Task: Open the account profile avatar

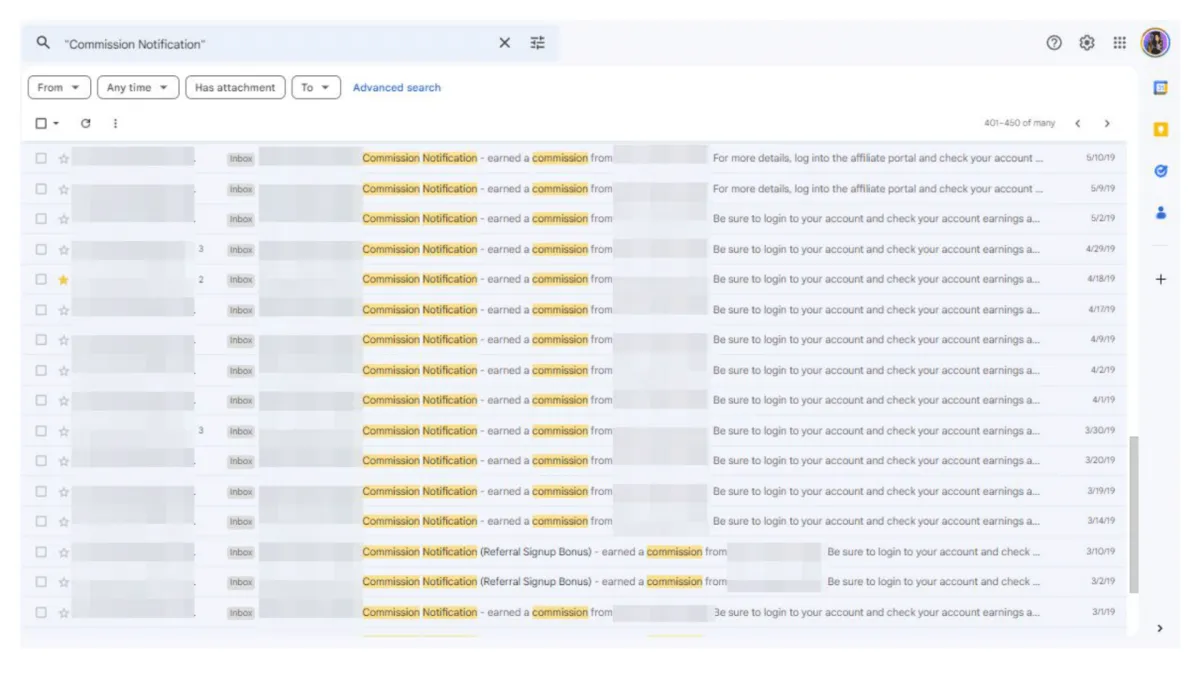Action: (1155, 43)
